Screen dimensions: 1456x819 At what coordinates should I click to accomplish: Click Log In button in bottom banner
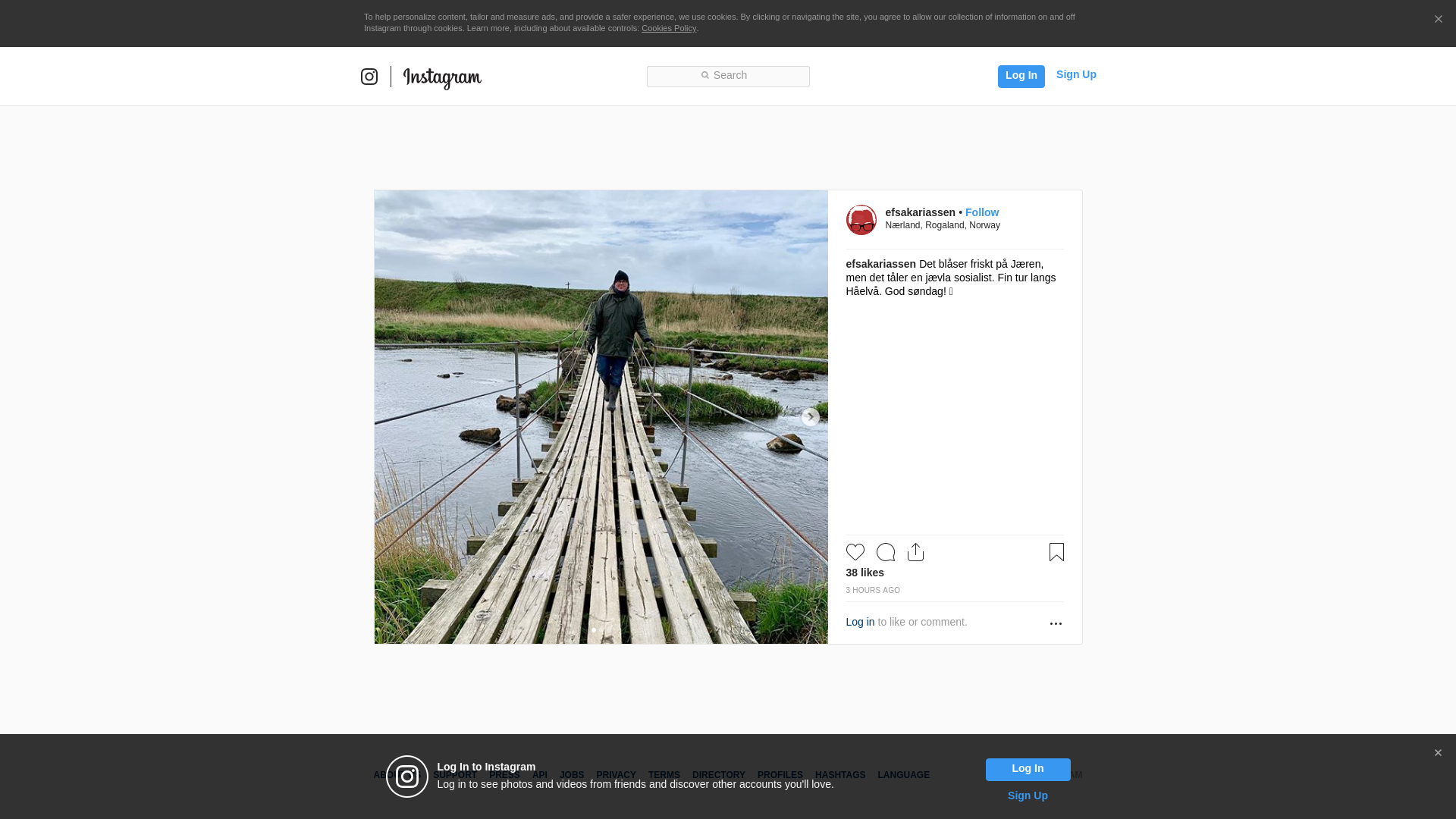point(1028,769)
